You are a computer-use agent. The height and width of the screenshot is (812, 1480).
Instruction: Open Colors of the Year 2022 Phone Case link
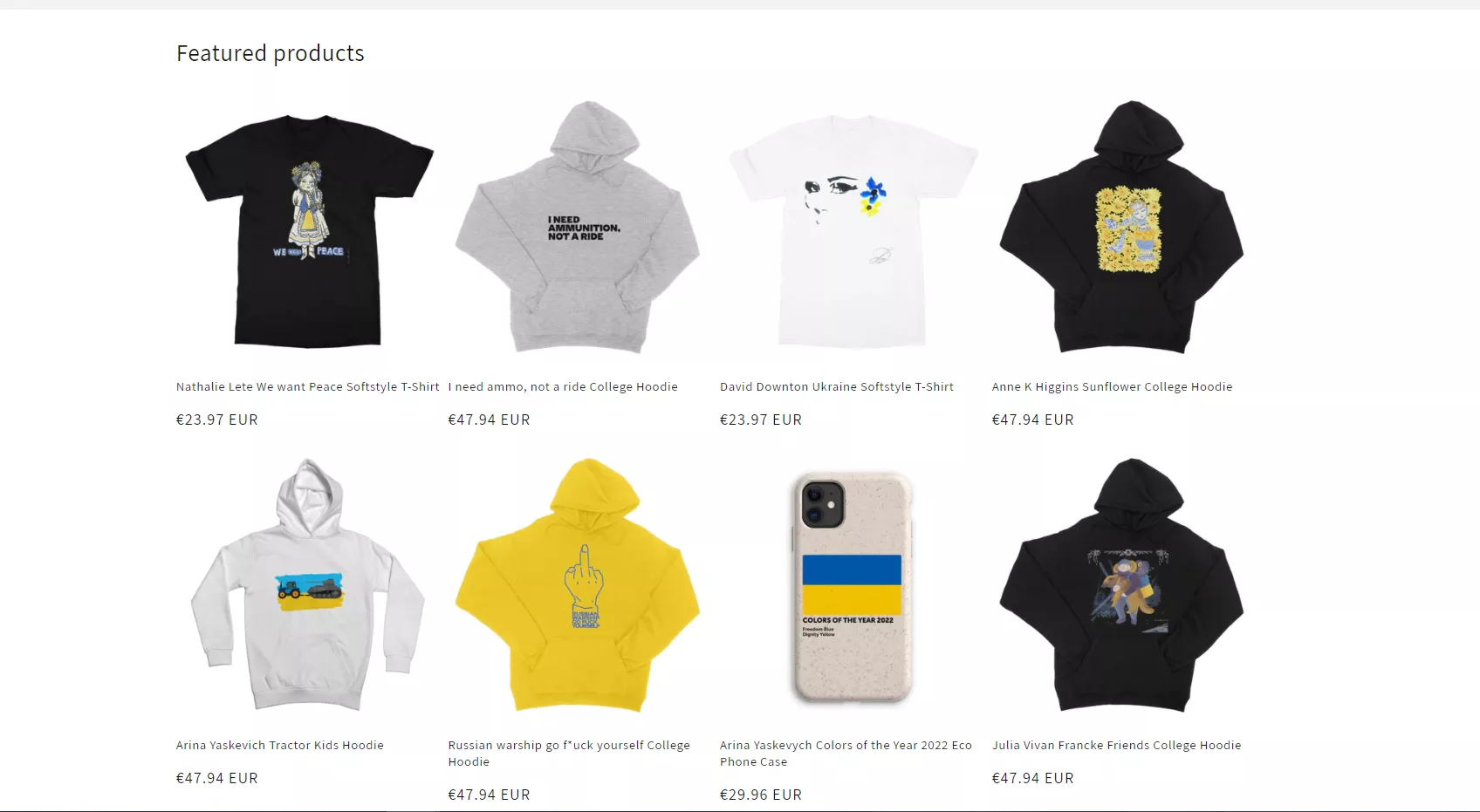[x=846, y=754]
